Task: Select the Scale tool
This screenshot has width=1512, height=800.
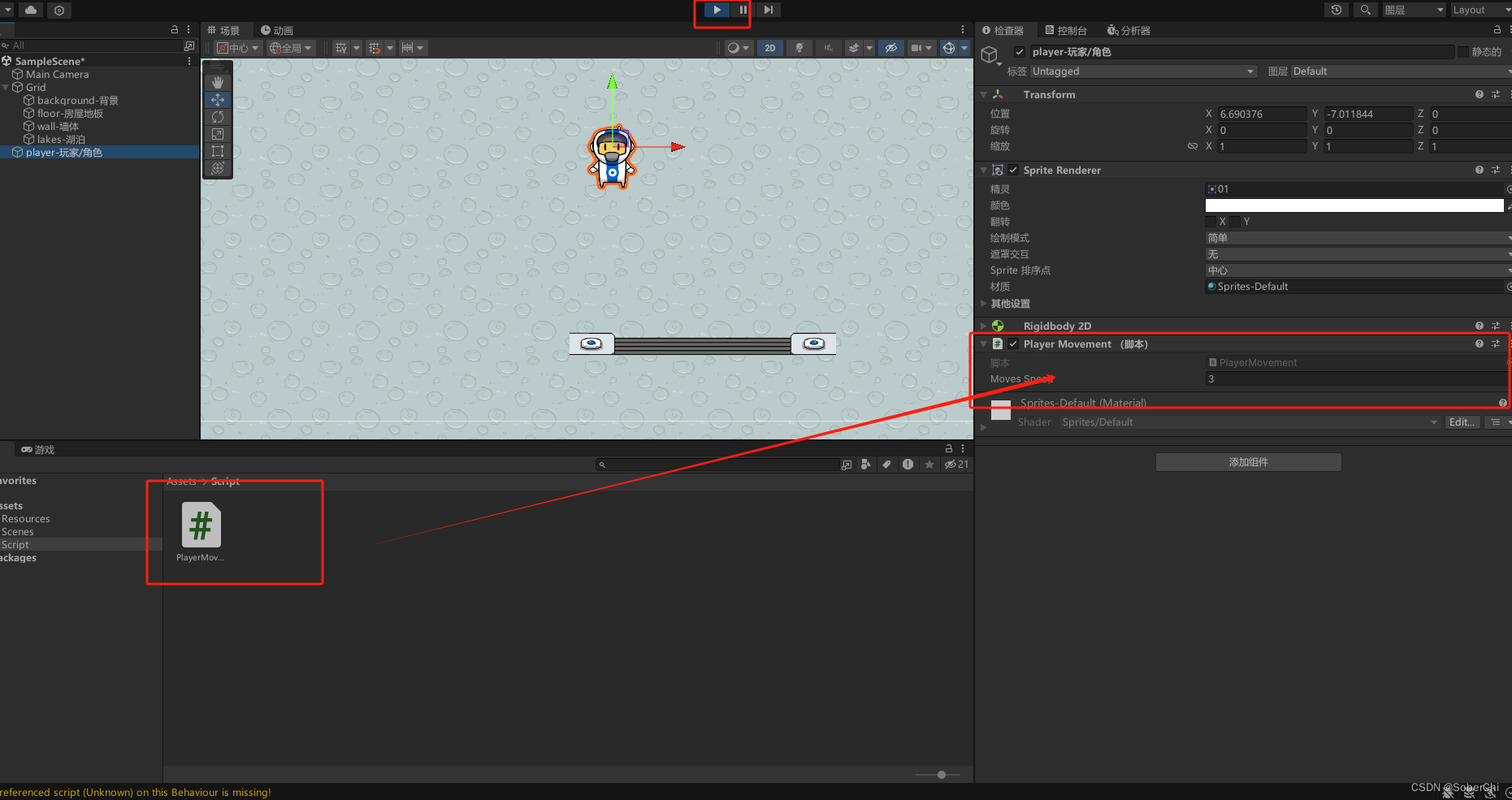Action: pos(218,134)
